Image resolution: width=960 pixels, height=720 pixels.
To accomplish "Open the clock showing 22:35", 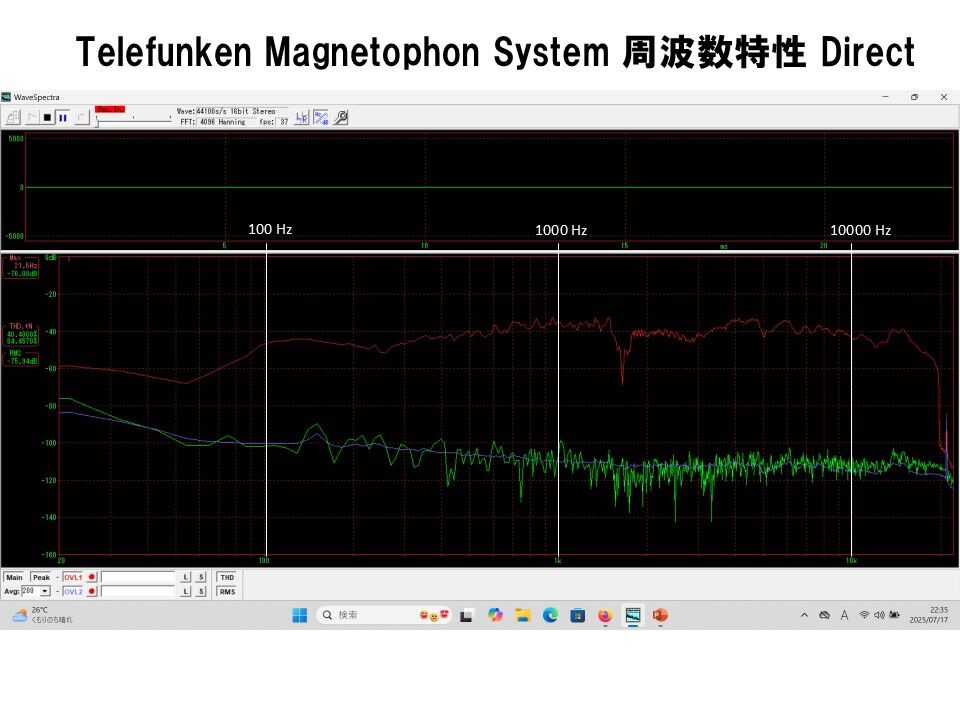I will click(x=929, y=615).
